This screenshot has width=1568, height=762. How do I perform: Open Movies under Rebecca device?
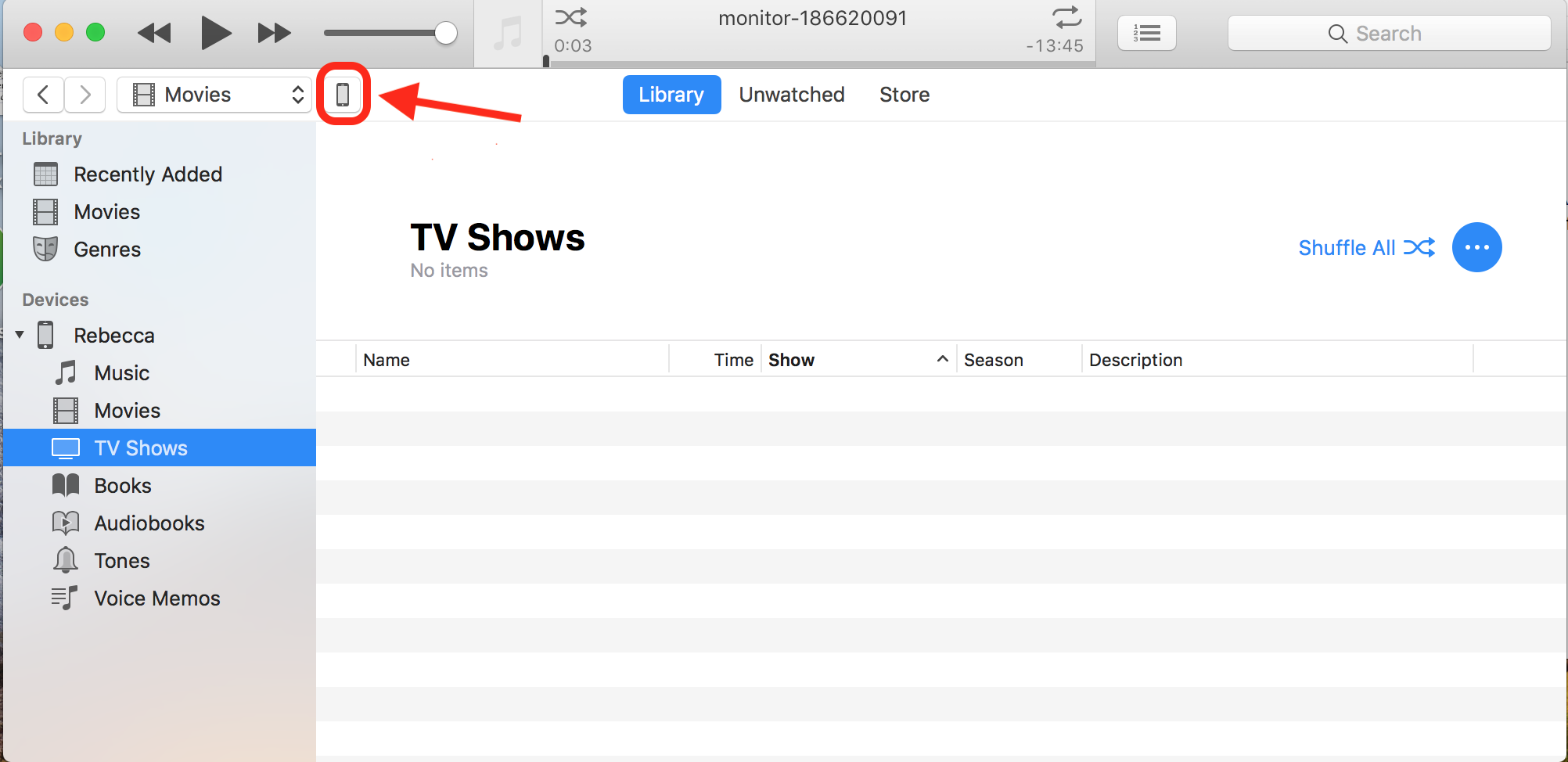click(160, 411)
